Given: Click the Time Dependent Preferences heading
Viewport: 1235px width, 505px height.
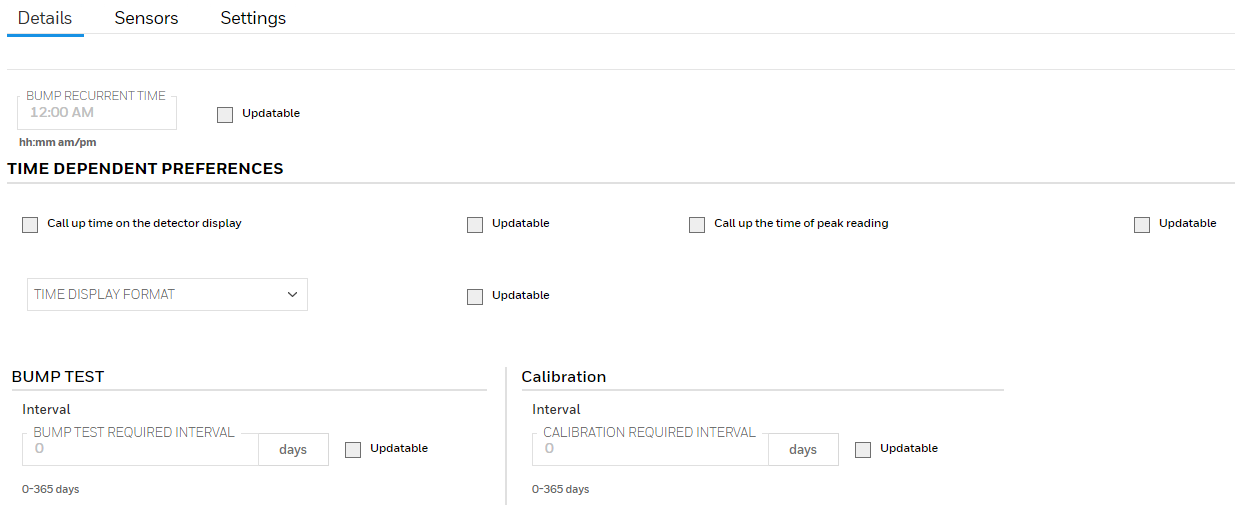Looking at the screenshot, I should (145, 169).
